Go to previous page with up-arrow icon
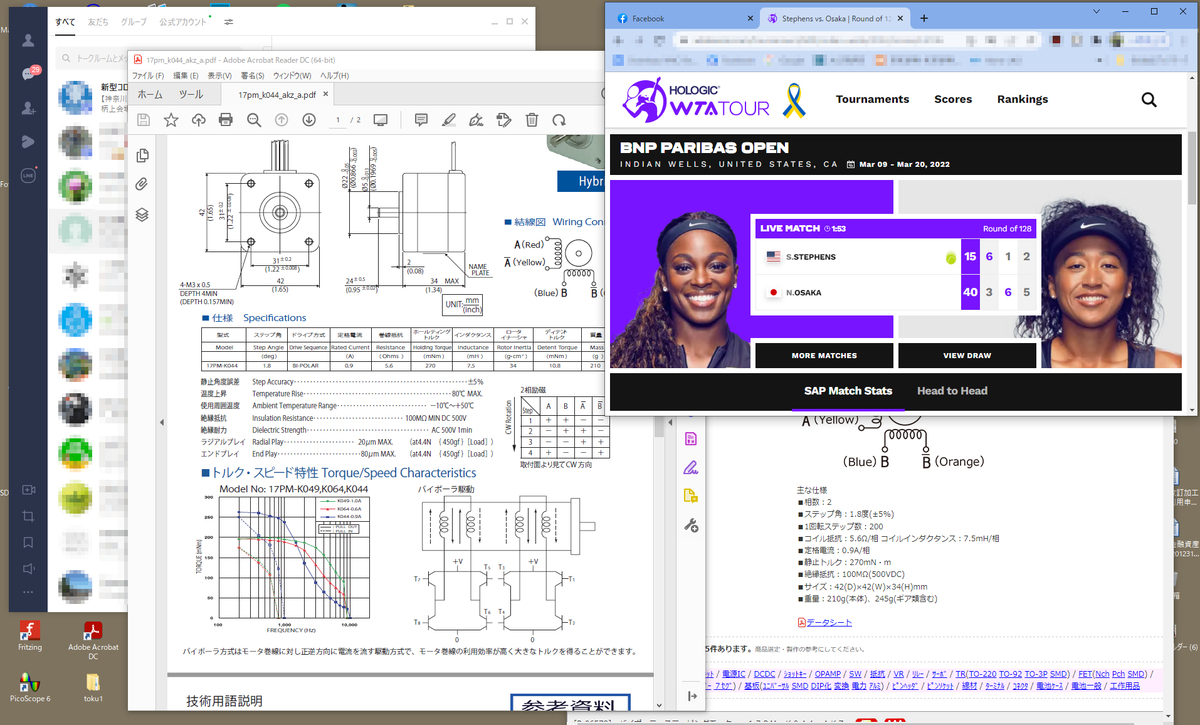Screen dimensions: 1200x725 pos(282,120)
